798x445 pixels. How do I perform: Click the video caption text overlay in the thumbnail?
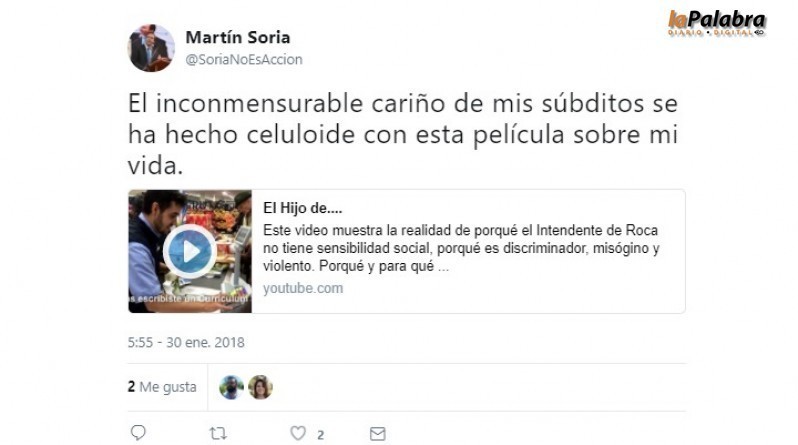click(x=190, y=299)
